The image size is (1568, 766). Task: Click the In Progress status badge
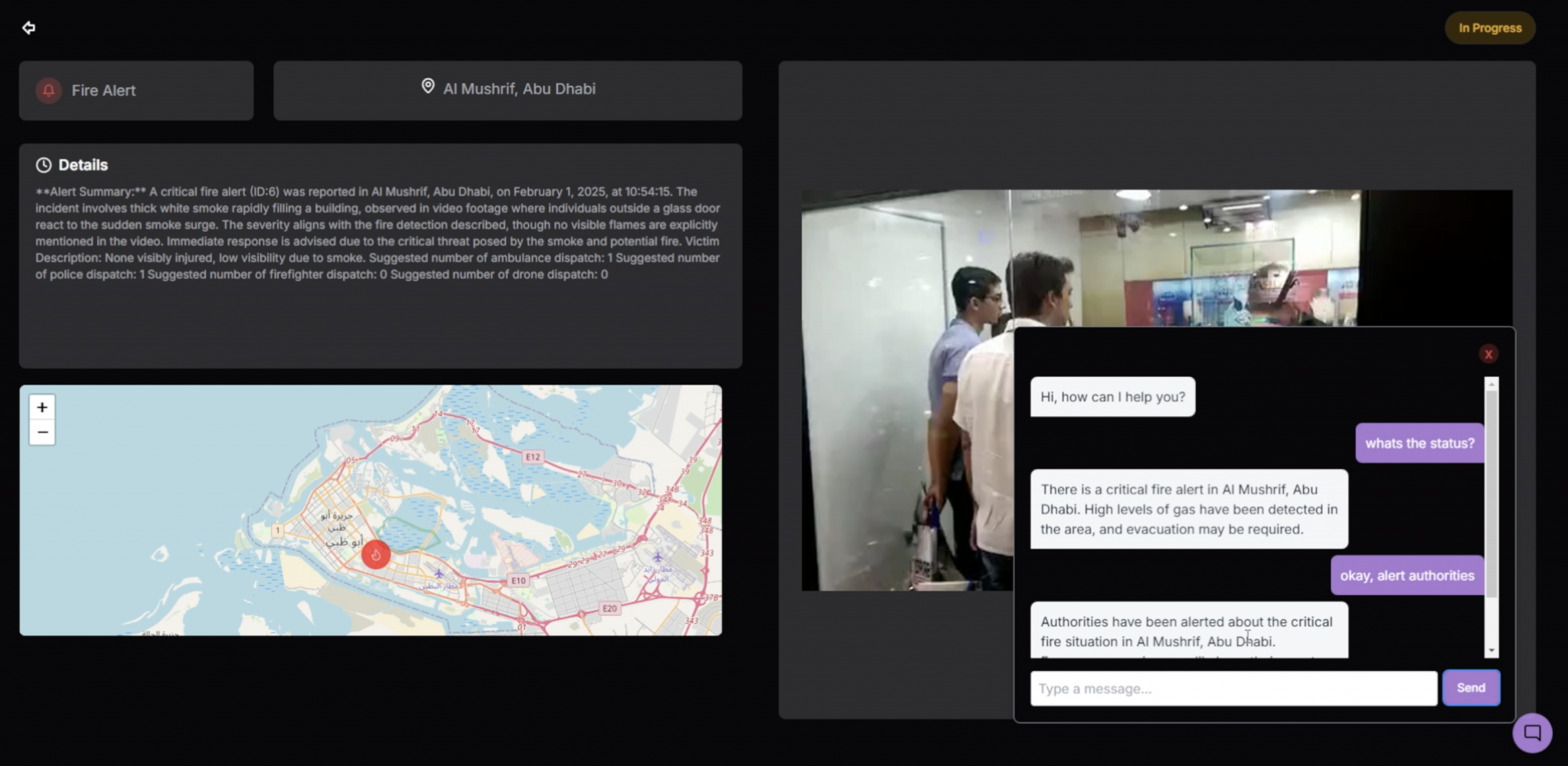pyautogui.click(x=1489, y=28)
